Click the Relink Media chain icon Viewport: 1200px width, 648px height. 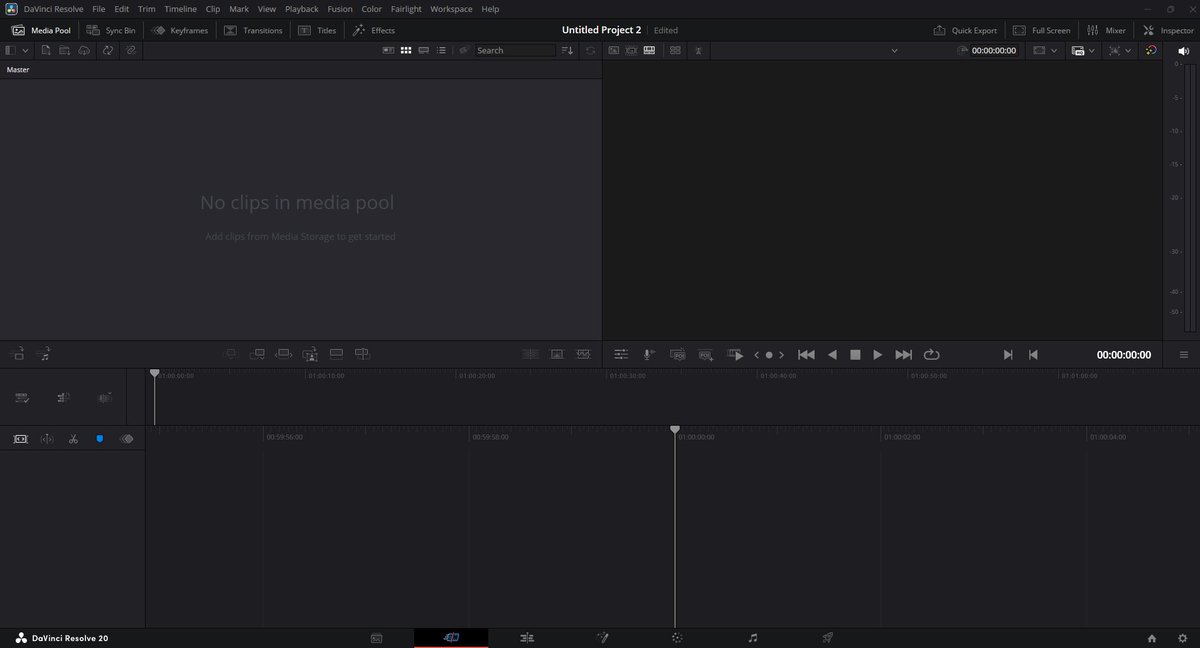(x=130, y=50)
